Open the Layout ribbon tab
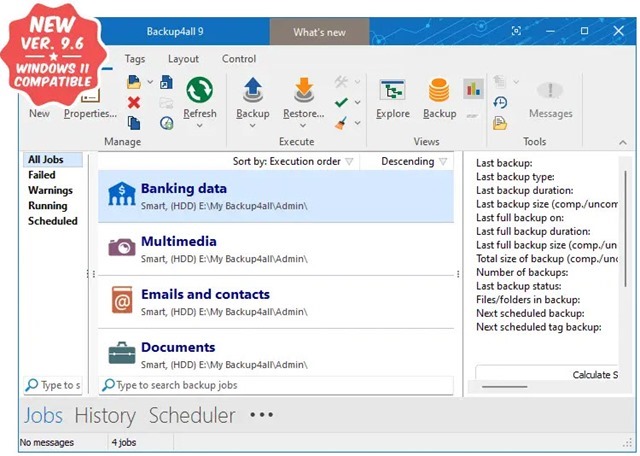This screenshot has height=456, width=640. coord(183,59)
